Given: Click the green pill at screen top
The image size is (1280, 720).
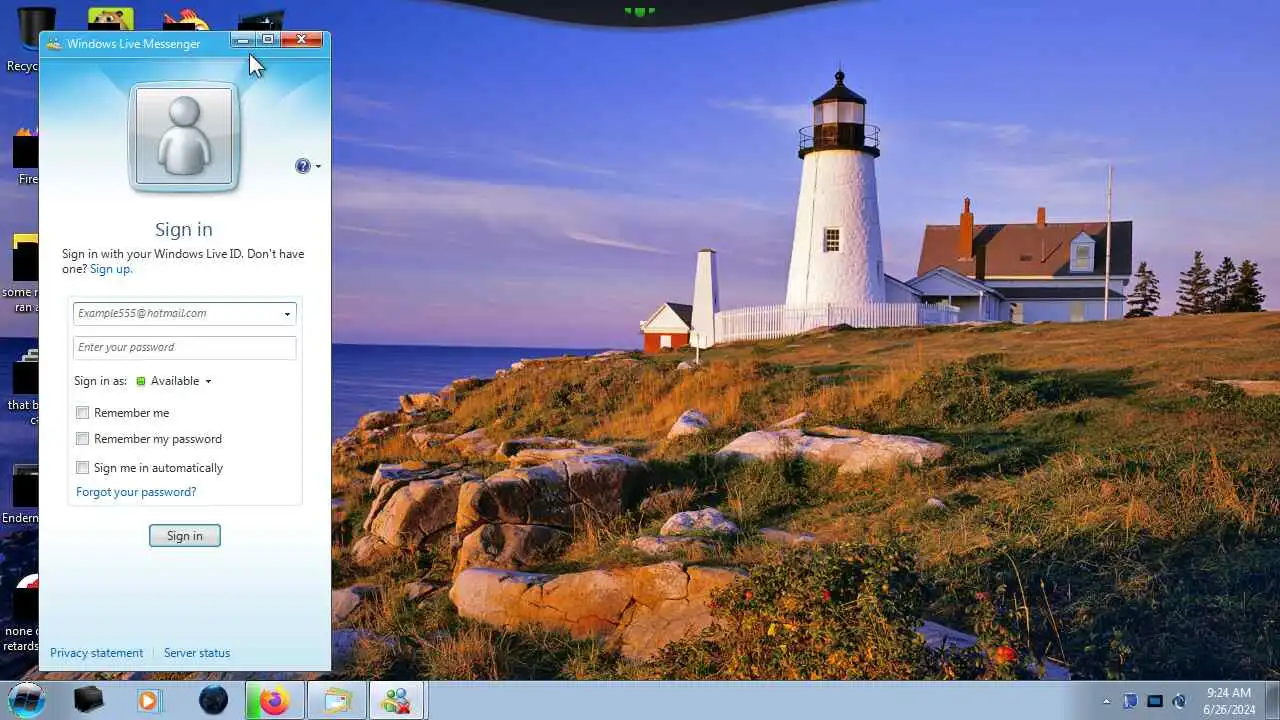Looking at the screenshot, I should click(640, 11).
